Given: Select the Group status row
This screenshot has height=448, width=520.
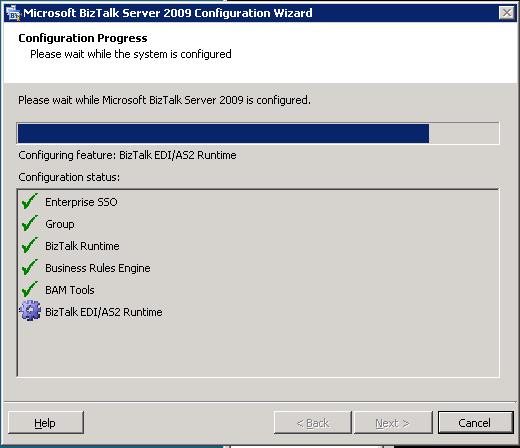Looking at the screenshot, I should click(x=258, y=224).
